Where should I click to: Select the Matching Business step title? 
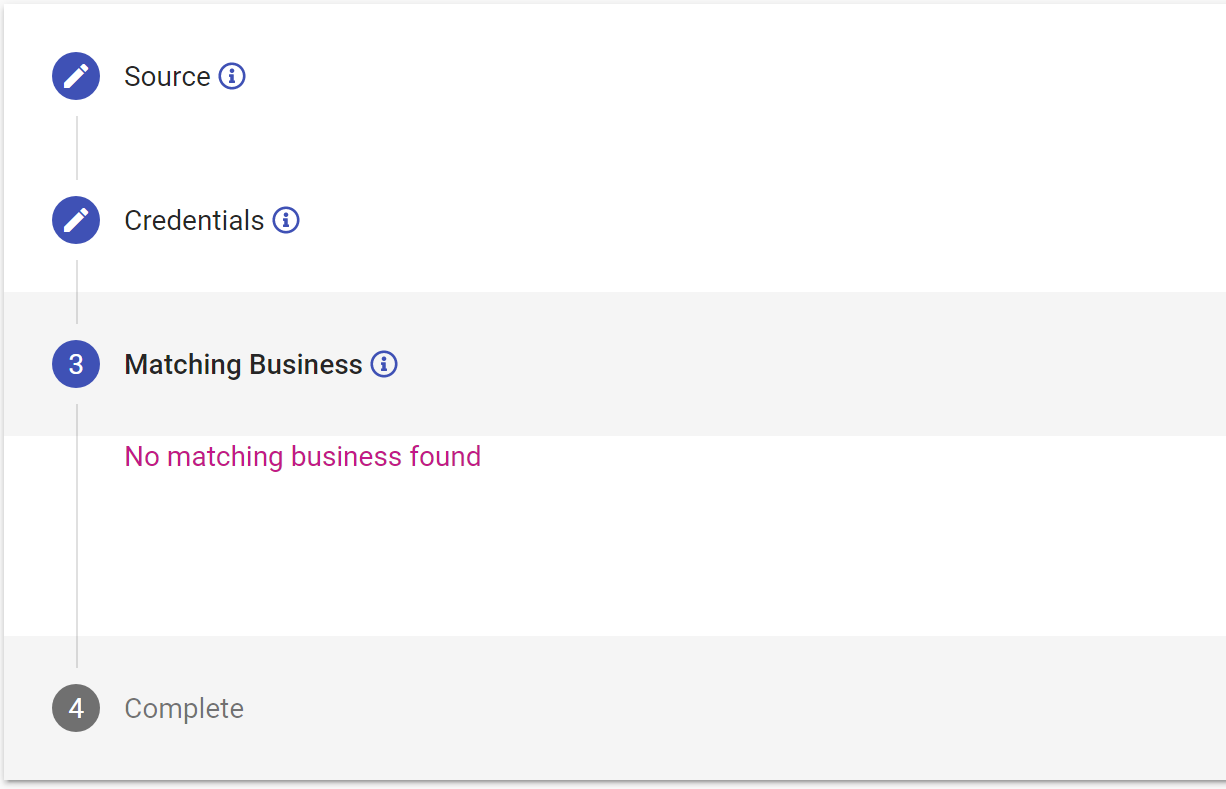(243, 364)
